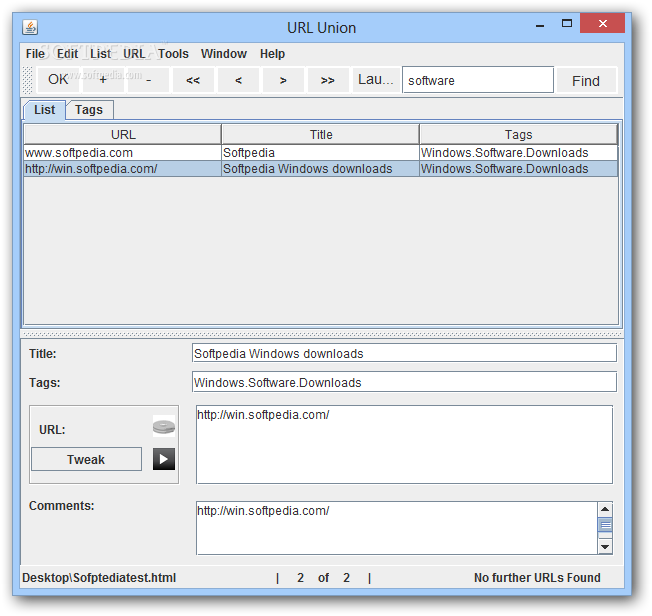Sort by the Tags column header

click(x=519, y=134)
